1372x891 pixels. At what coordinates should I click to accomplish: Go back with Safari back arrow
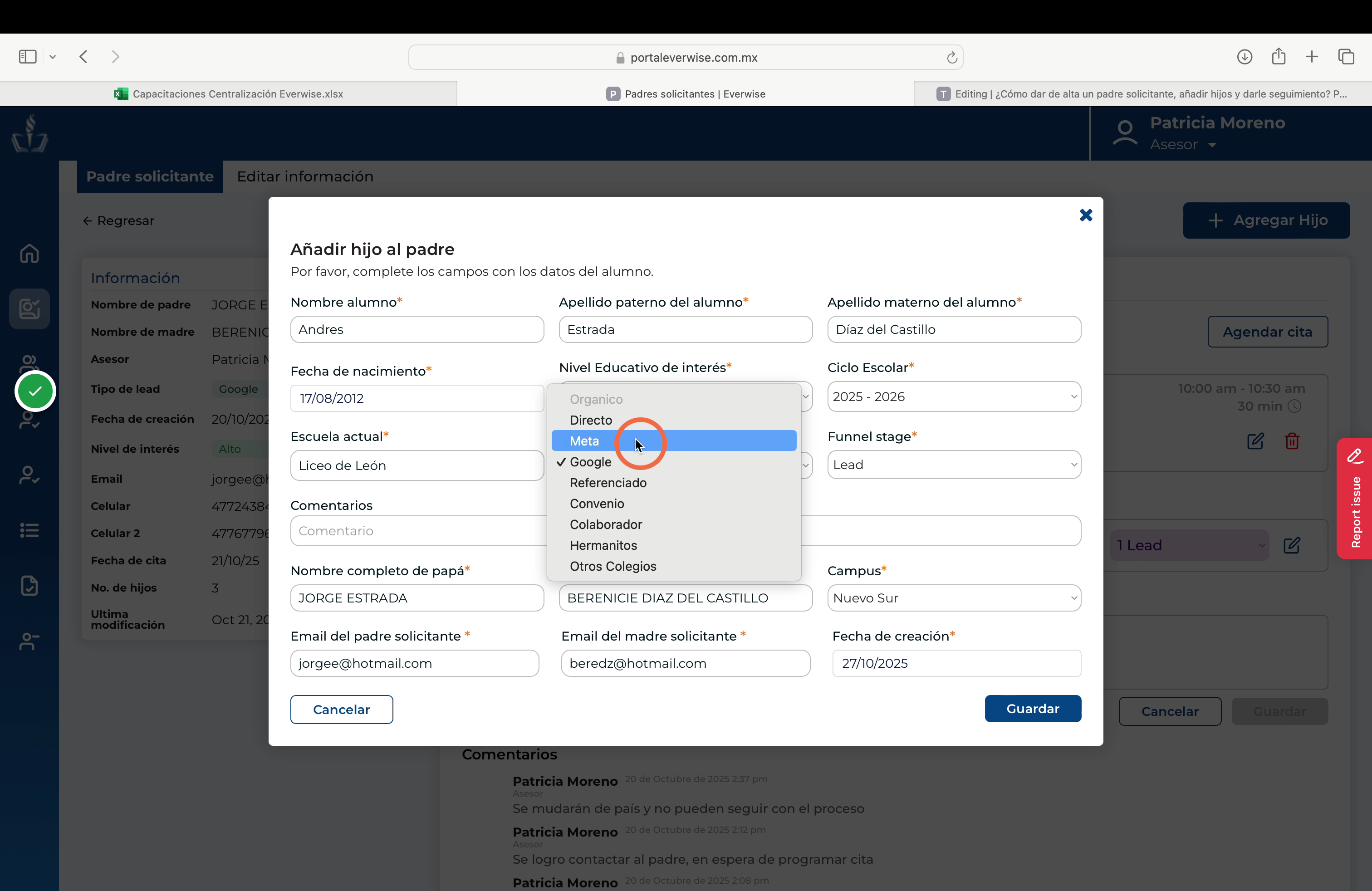(x=83, y=56)
